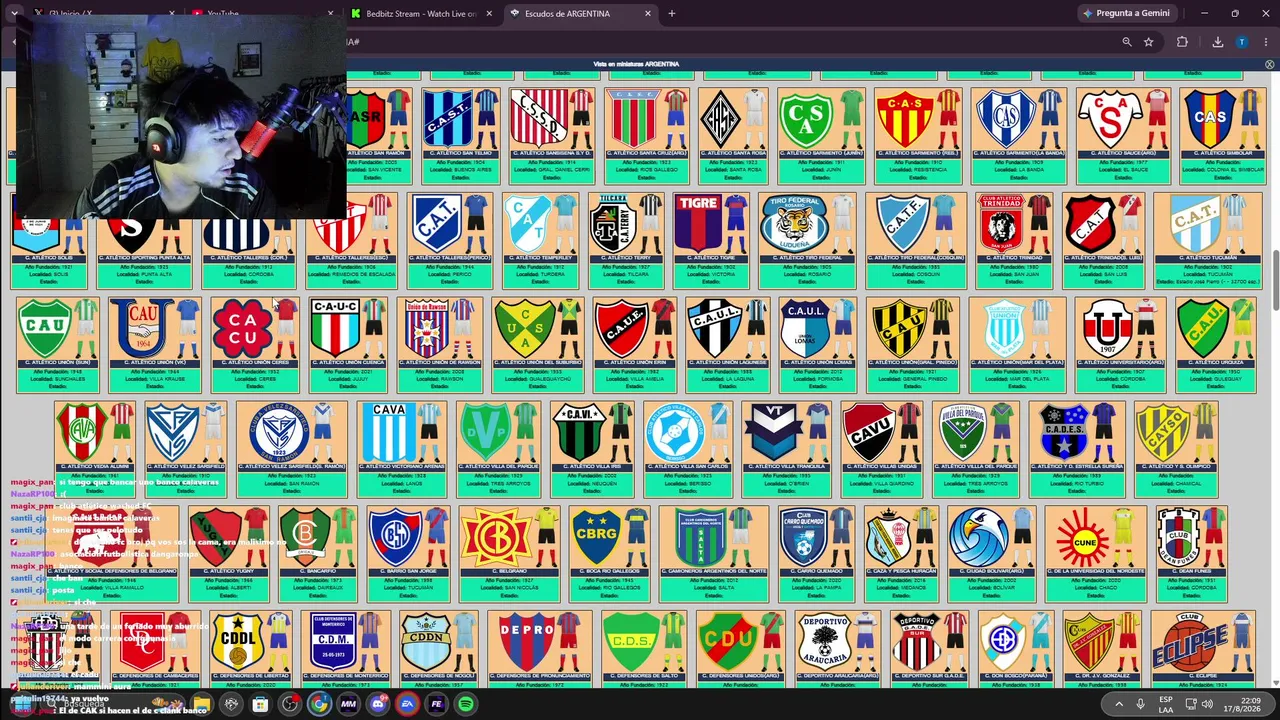Open the EA app from the taskbar
This screenshot has width=1280, height=720.
click(x=407, y=704)
